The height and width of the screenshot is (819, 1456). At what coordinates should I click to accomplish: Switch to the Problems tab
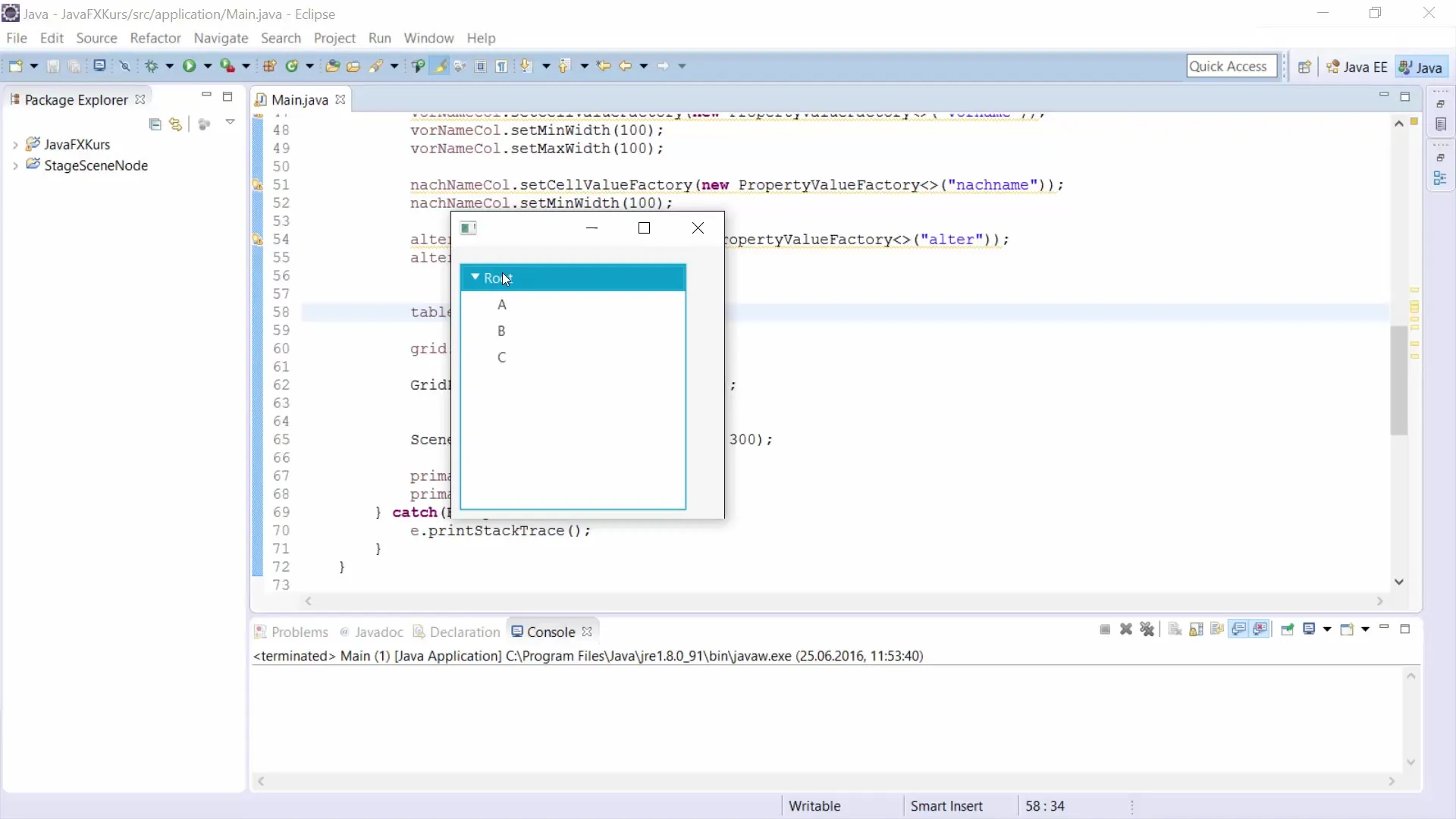coord(292,632)
